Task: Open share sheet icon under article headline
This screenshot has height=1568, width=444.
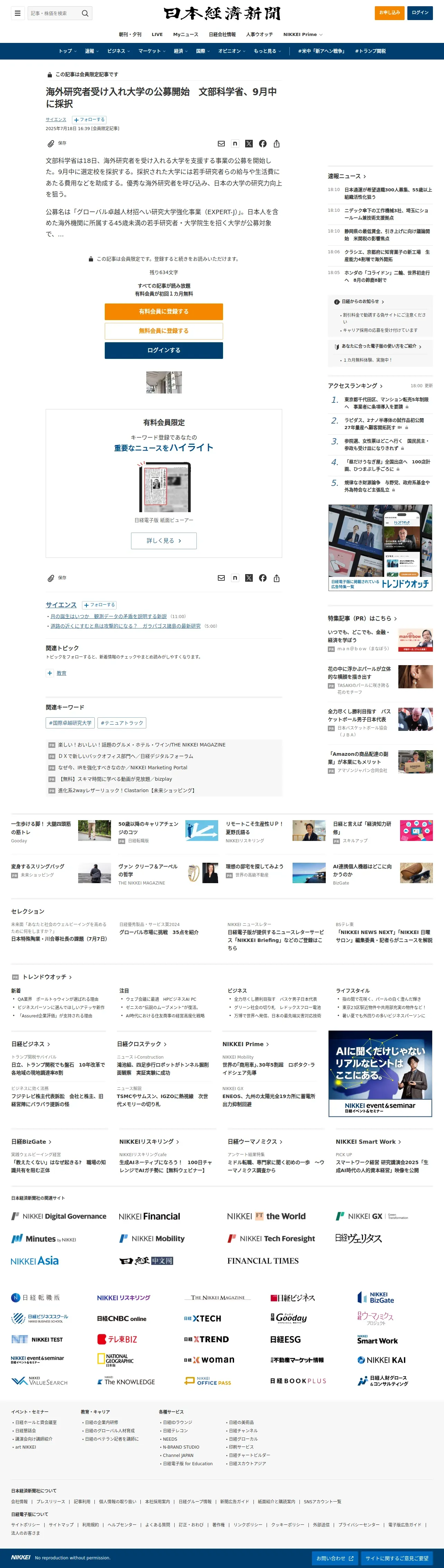Action: coord(277,144)
